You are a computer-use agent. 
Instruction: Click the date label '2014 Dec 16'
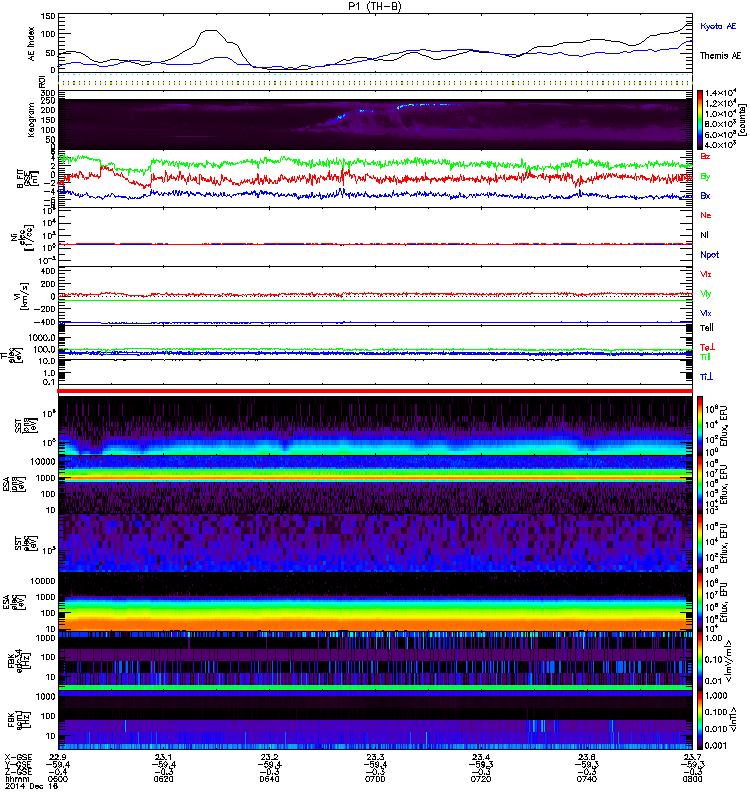point(31,786)
